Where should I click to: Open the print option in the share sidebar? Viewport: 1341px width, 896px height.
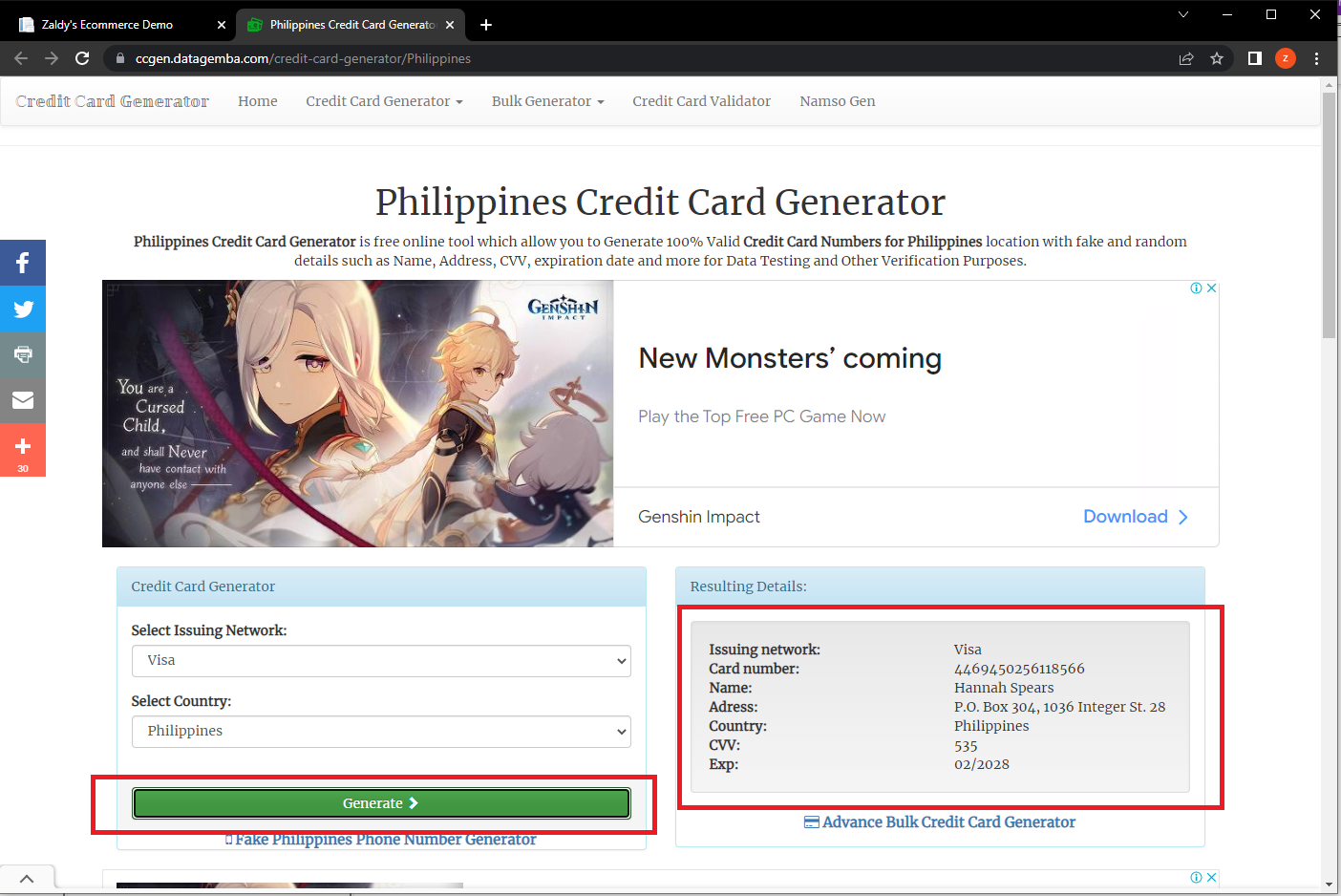tap(22, 354)
